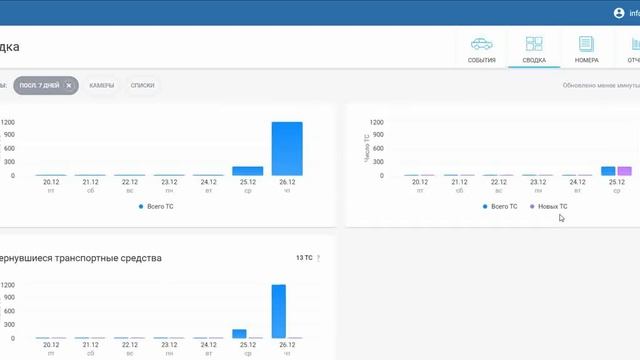Toggle 'Новых ТС' legend item
The height and width of the screenshot is (360, 640).
(x=548, y=207)
